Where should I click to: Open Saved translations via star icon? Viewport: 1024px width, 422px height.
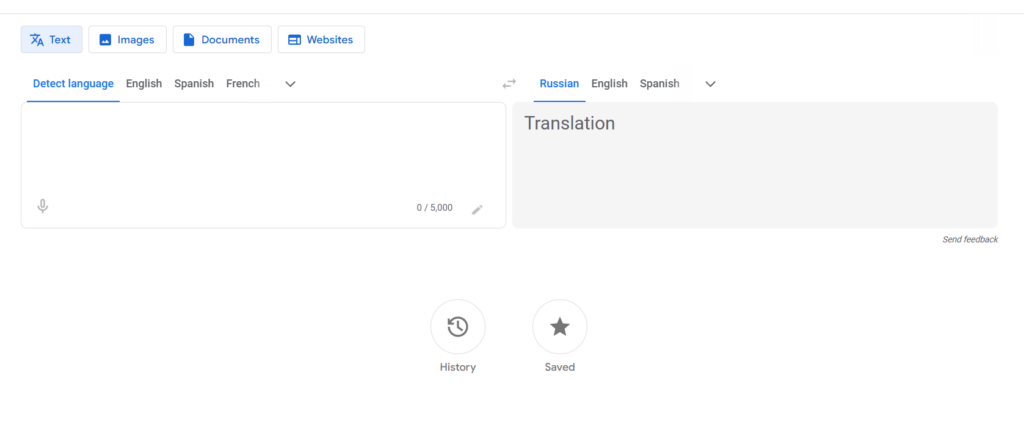[x=560, y=327]
